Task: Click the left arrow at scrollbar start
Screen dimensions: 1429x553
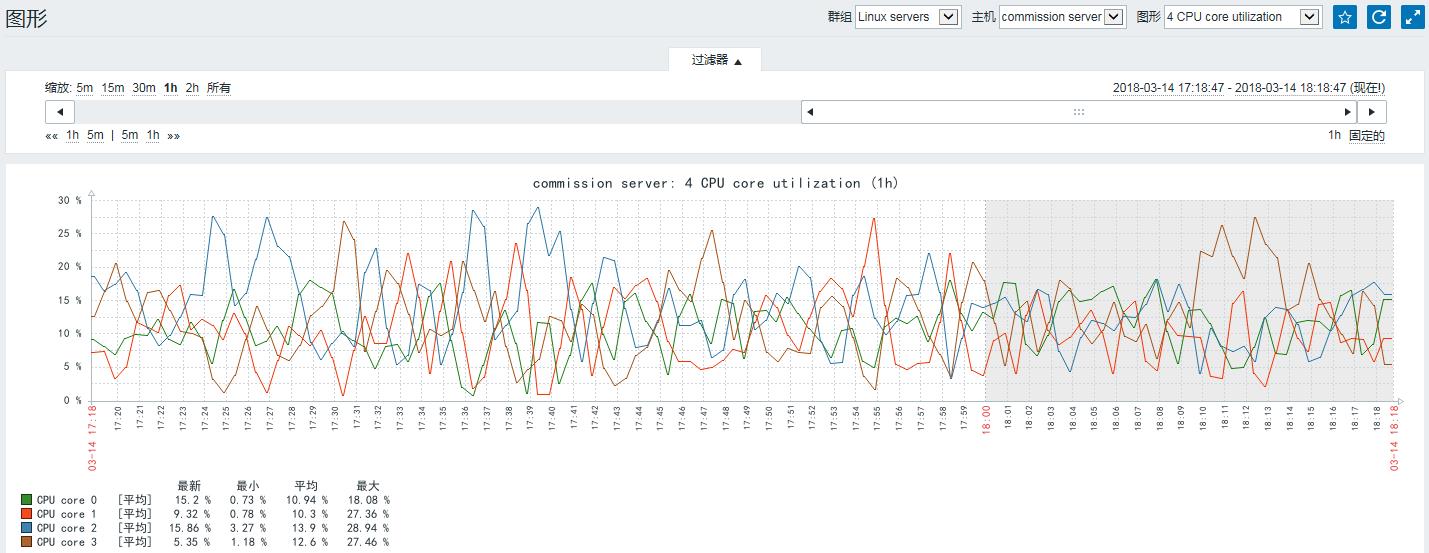Action: pos(60,112)
